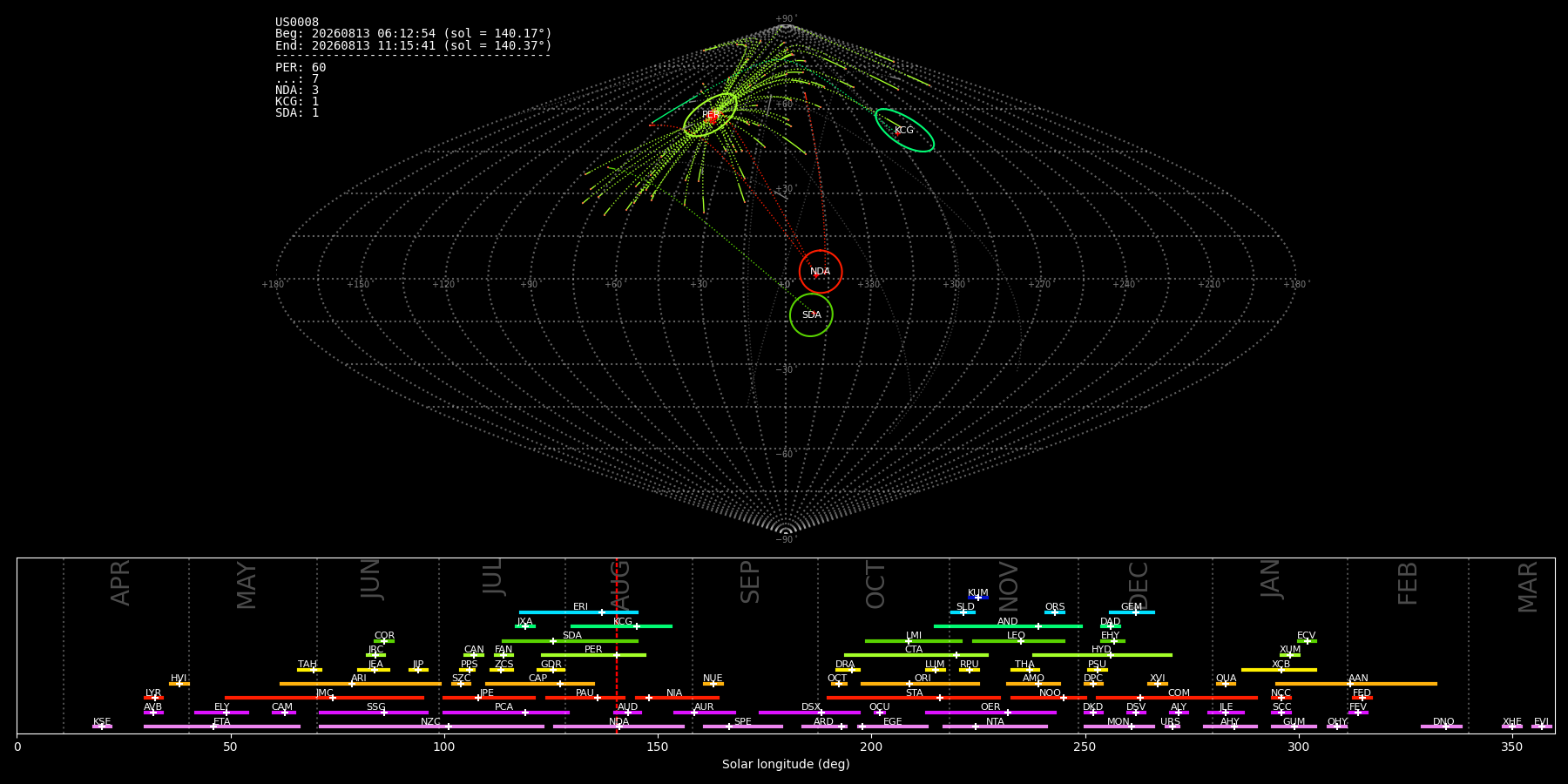The width and height of the screenshot is (1568, 784).
Task: Select the AND shower bar
Action: coord(1008,626)
